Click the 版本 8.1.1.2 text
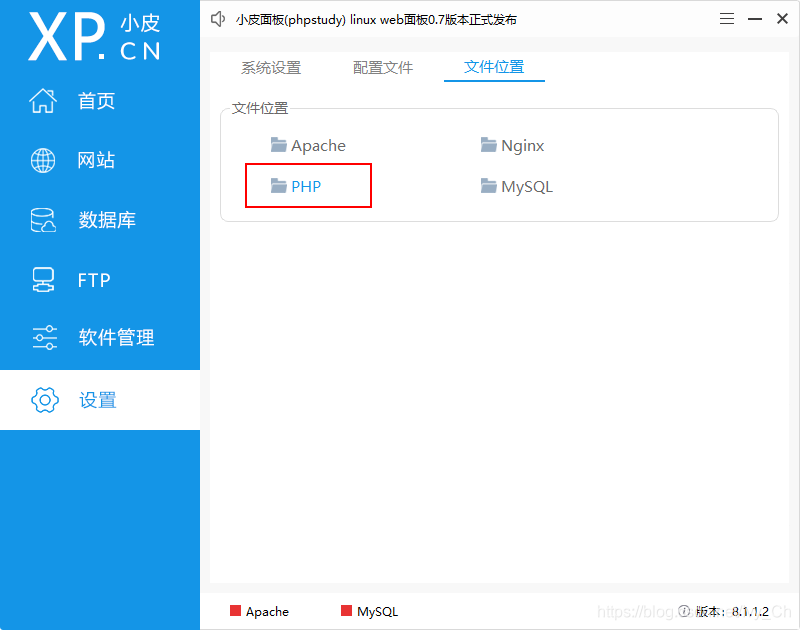800x630 pixels. click(x=732, y=611)
